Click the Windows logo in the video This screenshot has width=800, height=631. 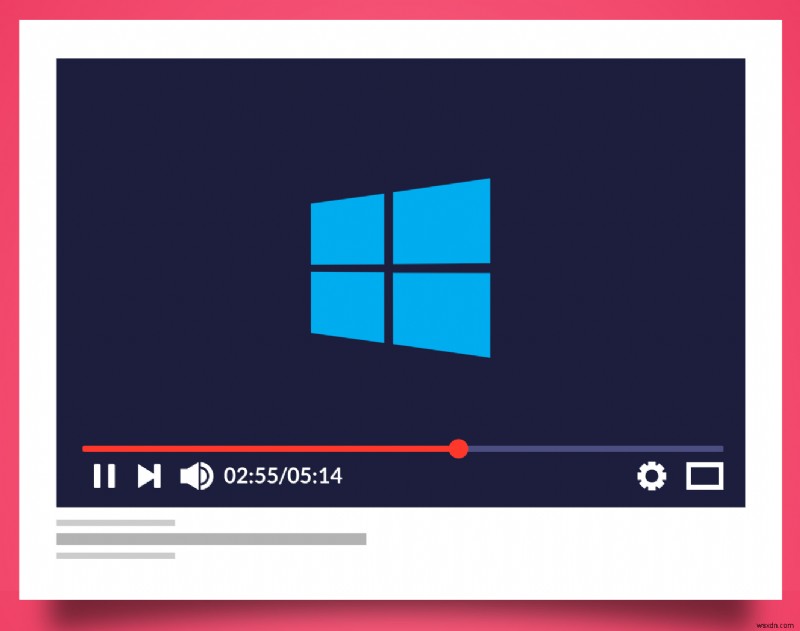click(401, 268)
